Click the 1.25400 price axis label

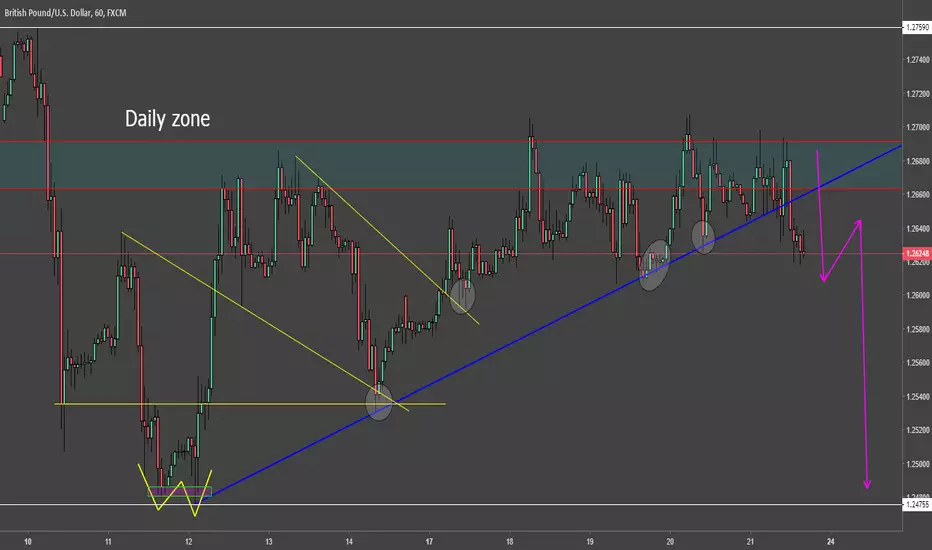918,397
